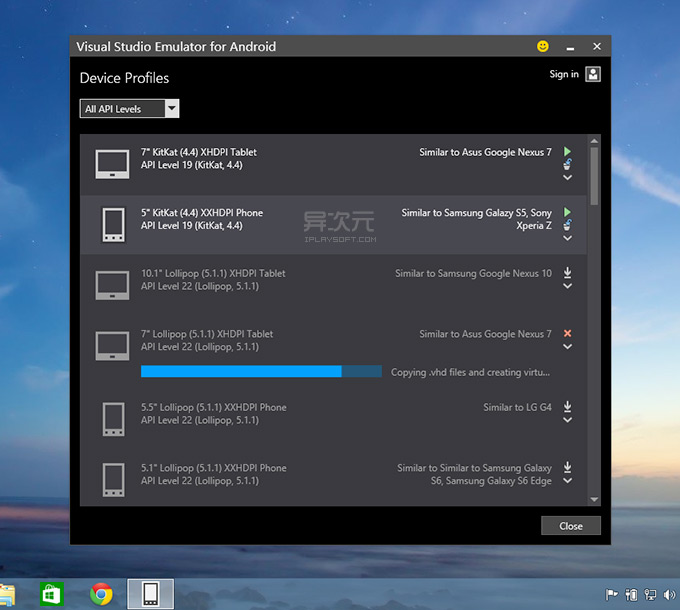680x610 pixels.
Task: Uninstall the 7" KitKat XHDPI Tablet profile
Action: (567, 164)
